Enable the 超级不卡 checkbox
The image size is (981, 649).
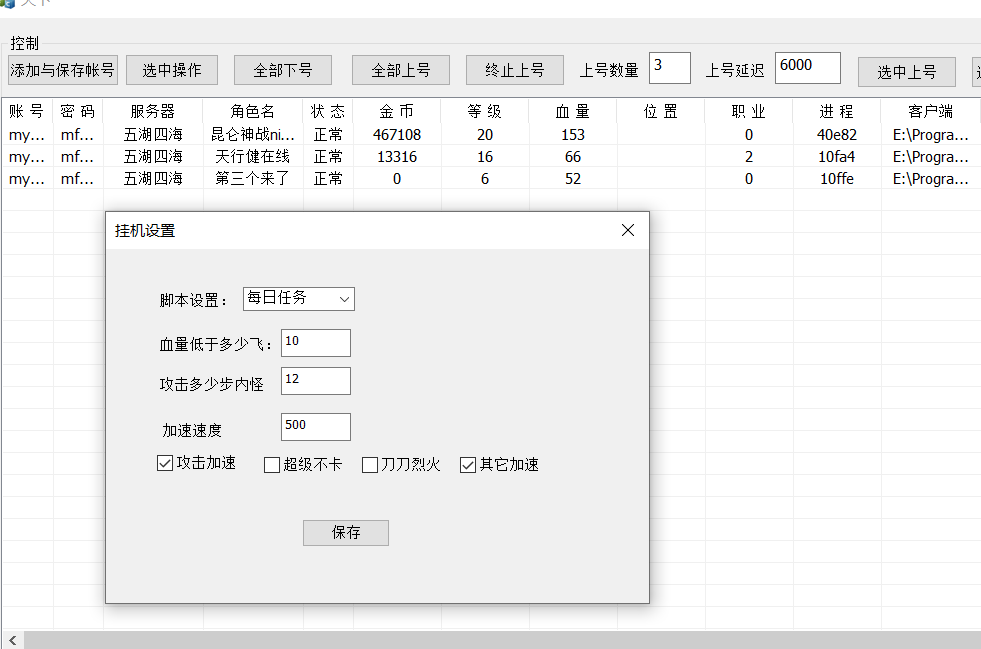click(x=271, y=463)
